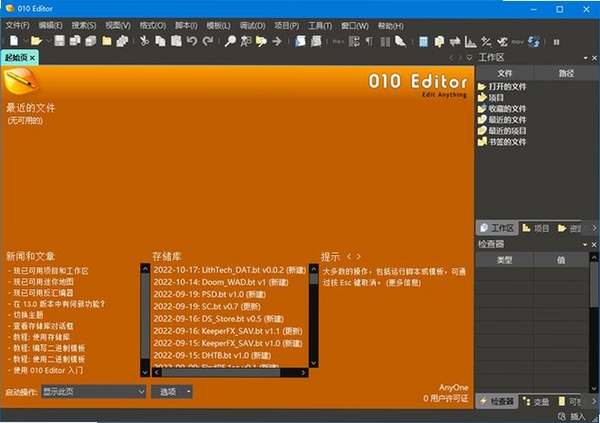This screenshot has height=423, width=600.
Task: Toggle whitespace display pilcrow icon
Action: 369,41
